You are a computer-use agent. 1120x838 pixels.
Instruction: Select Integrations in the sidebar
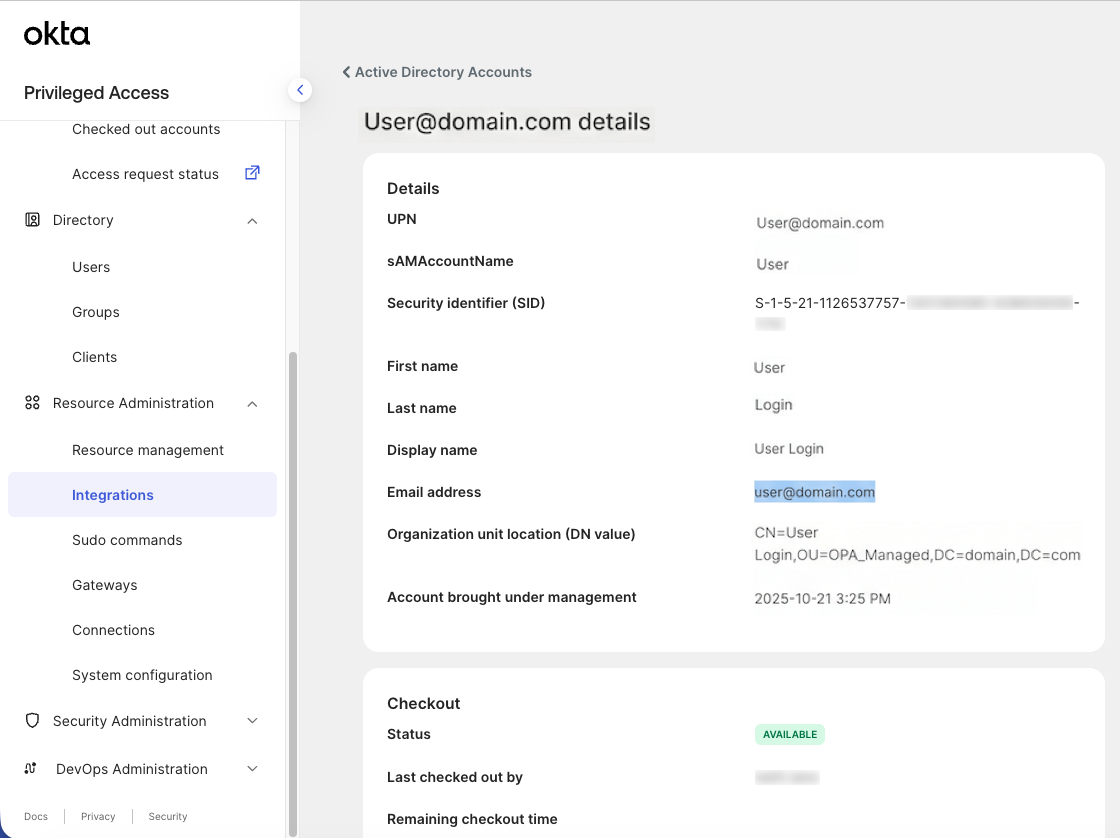tap(142, 494)
